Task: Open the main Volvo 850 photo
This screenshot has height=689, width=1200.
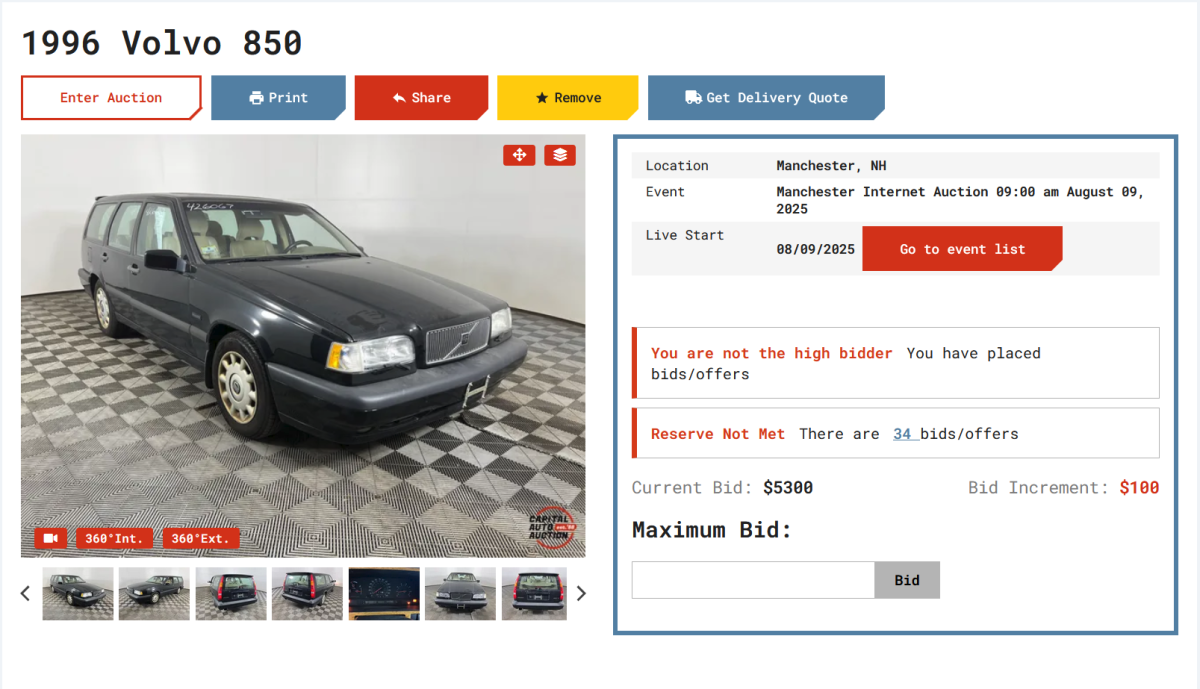Action: (303, 346)
